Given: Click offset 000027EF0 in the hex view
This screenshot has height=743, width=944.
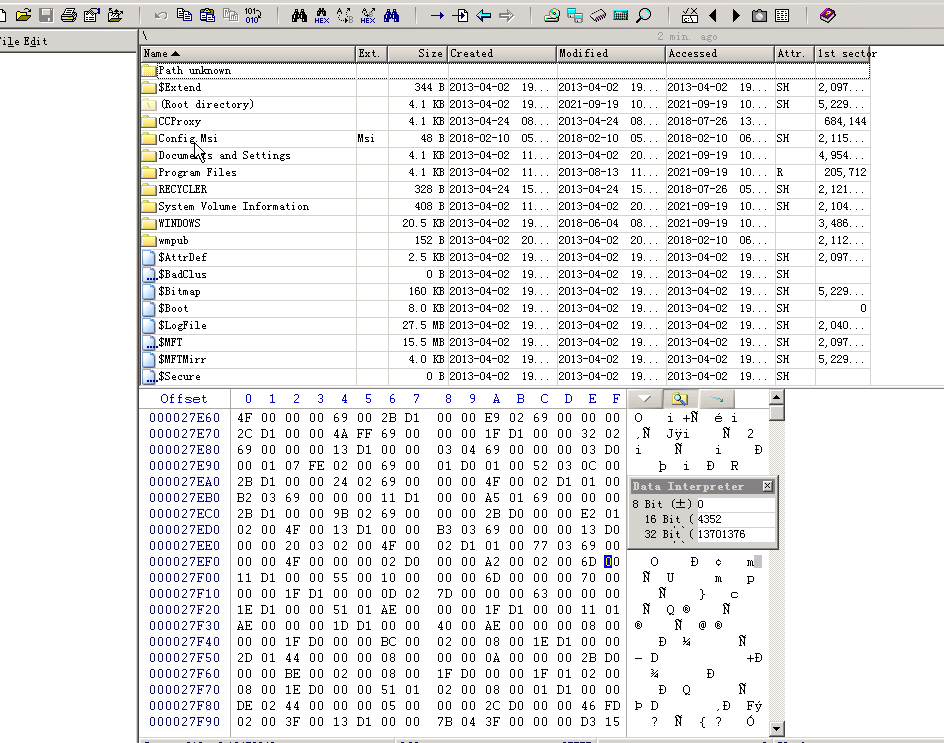Looking at the screenshot, I should [184, 562].
